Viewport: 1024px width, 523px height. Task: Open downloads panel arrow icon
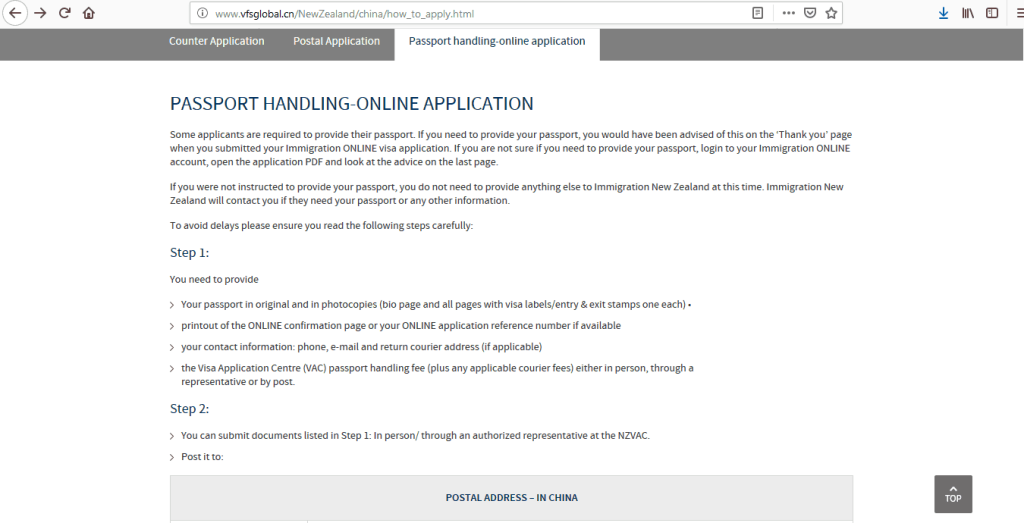pos(943,13)
